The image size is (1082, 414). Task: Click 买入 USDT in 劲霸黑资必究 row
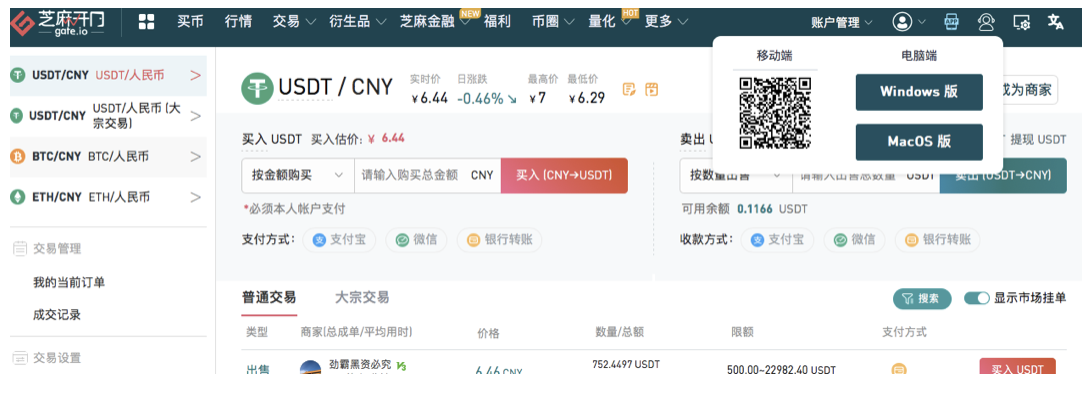click(1017, 367)
